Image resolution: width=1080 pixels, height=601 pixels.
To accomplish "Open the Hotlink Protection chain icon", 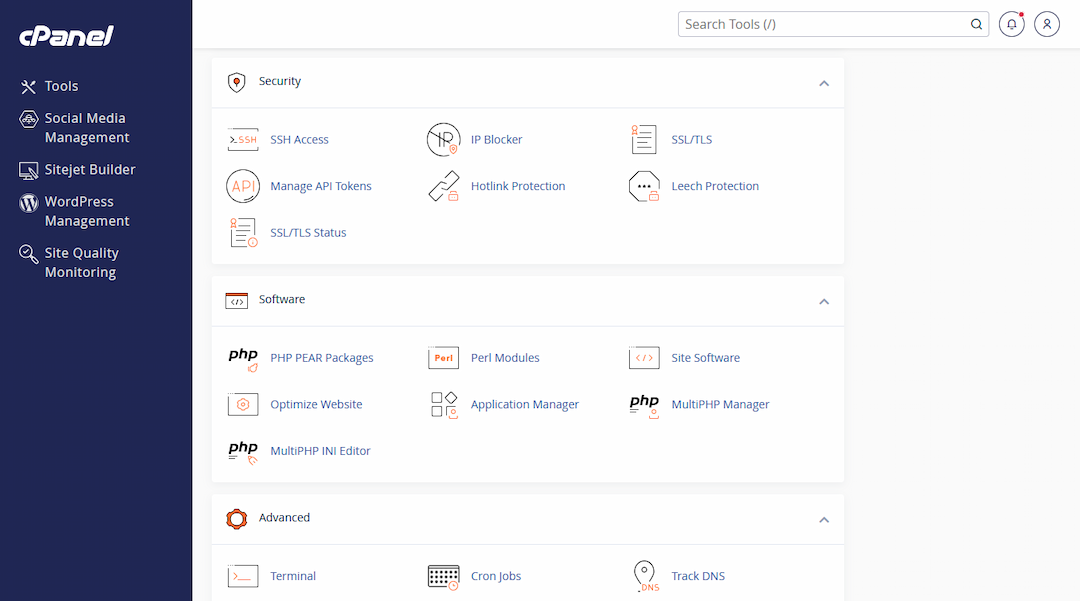I will pos(444,186).
